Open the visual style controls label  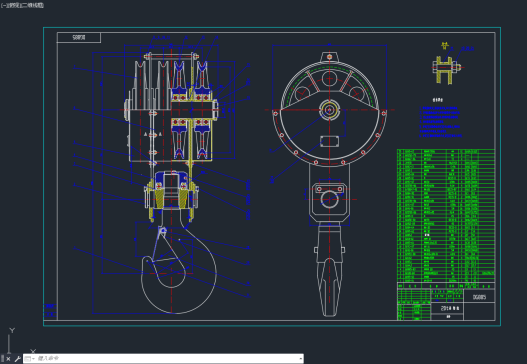click(x=32, y=5)
